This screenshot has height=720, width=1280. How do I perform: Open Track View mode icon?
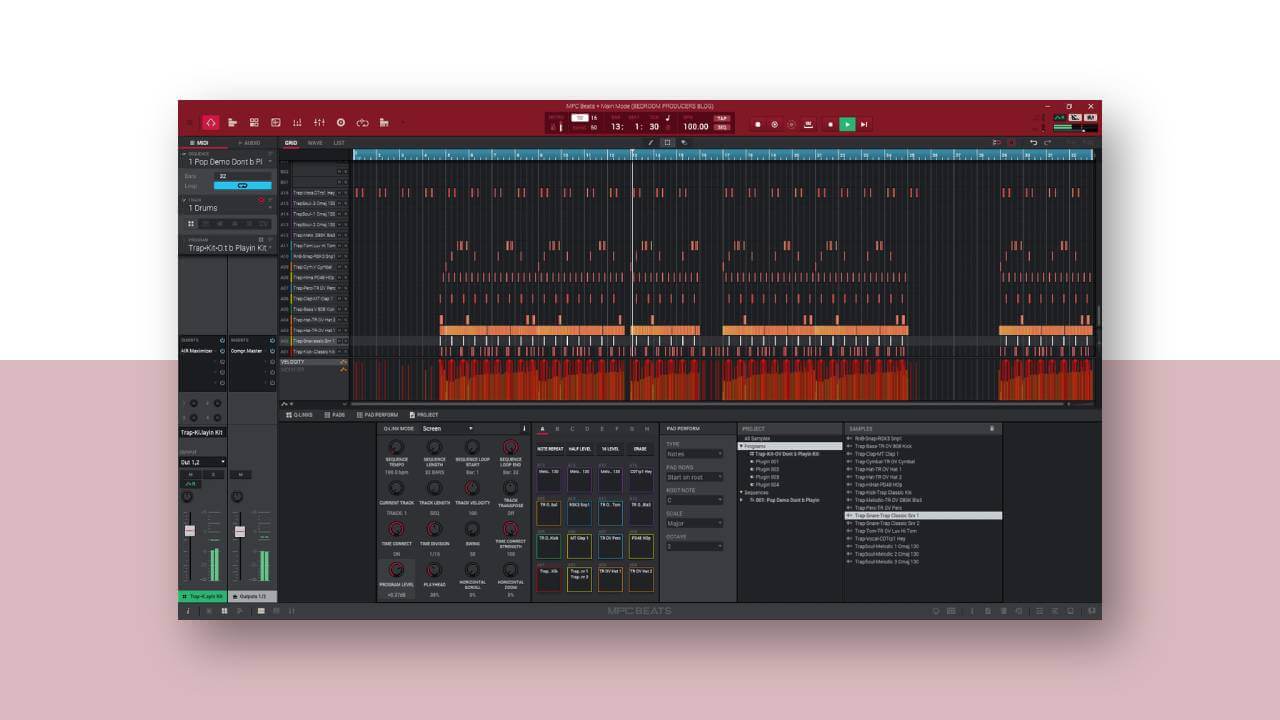click(232, 123)
